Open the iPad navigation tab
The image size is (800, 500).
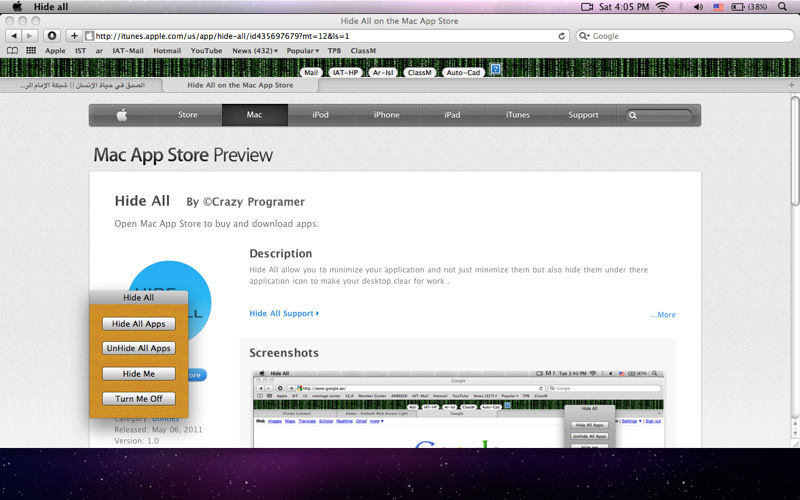point(452,115)
